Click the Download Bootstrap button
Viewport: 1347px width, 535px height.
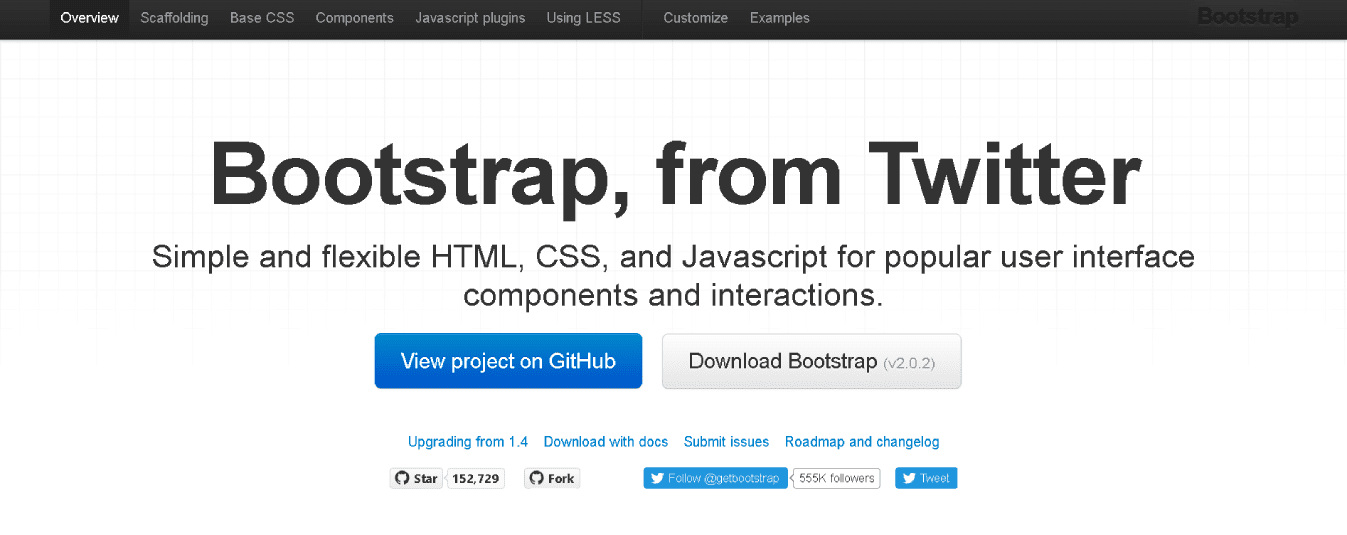(812, 361)
